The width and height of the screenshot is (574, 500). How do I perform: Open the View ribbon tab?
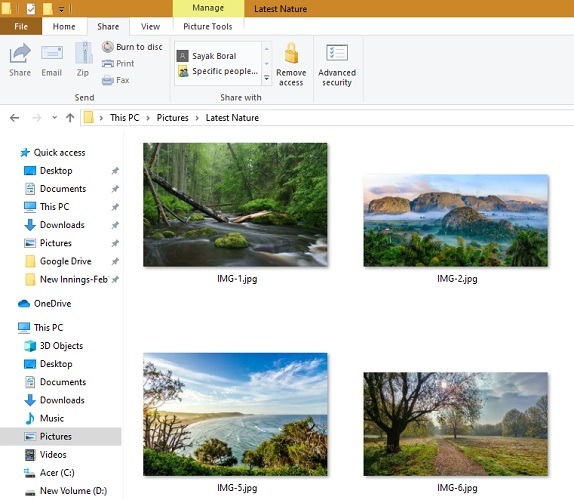click(150, 26)
